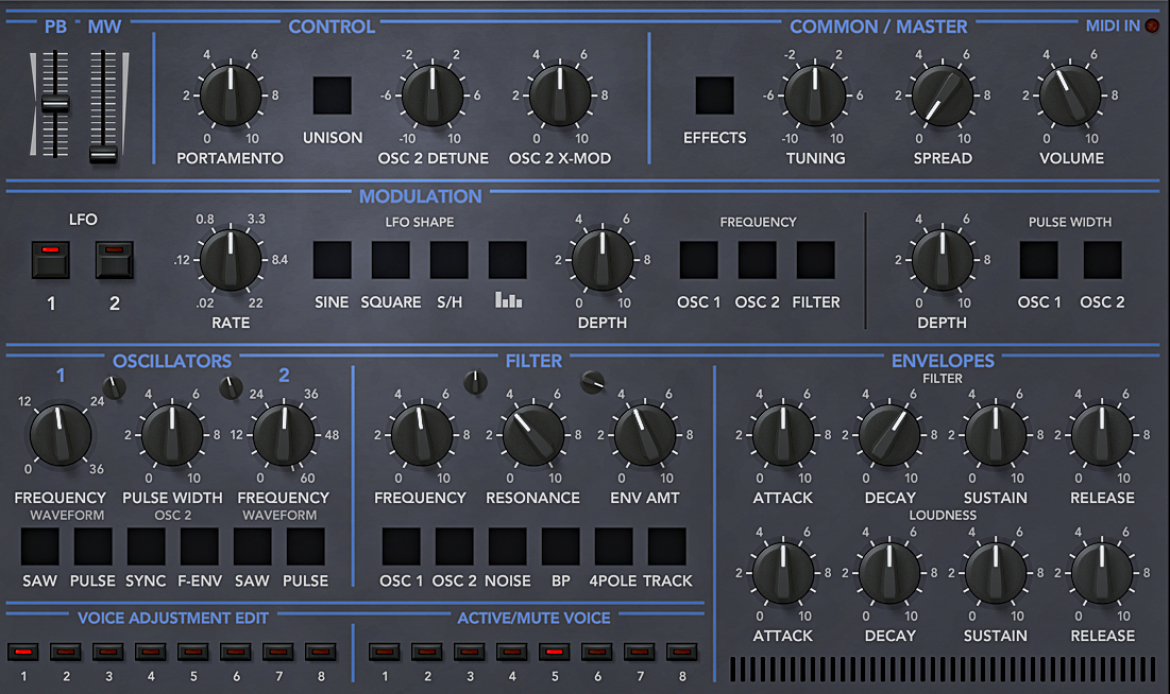The height and width of the screenshot is (694, 1170).
Task: Click the oscillators Pulse Width knob
Action: [172, 435]
